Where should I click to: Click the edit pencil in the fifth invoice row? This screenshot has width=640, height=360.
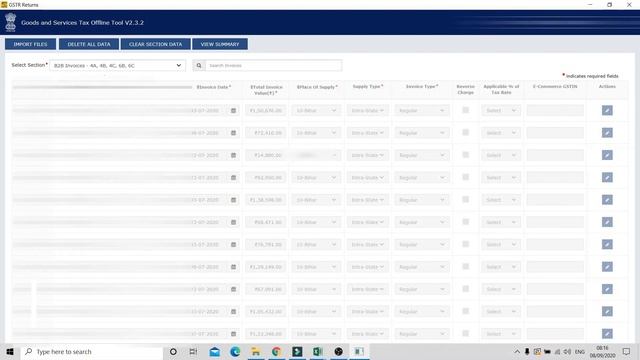607,200
